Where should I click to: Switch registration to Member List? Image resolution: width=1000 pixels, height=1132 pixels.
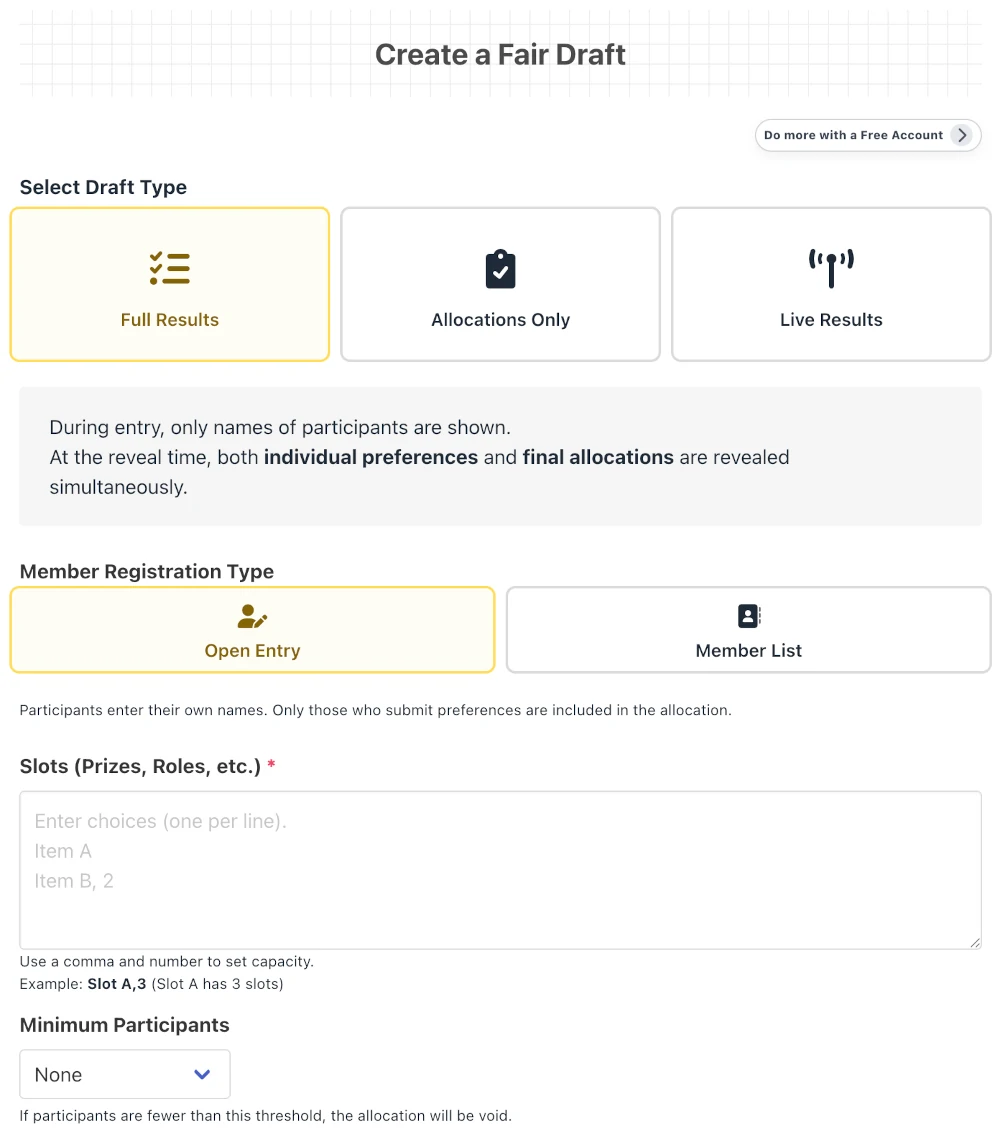click(749, 630)
